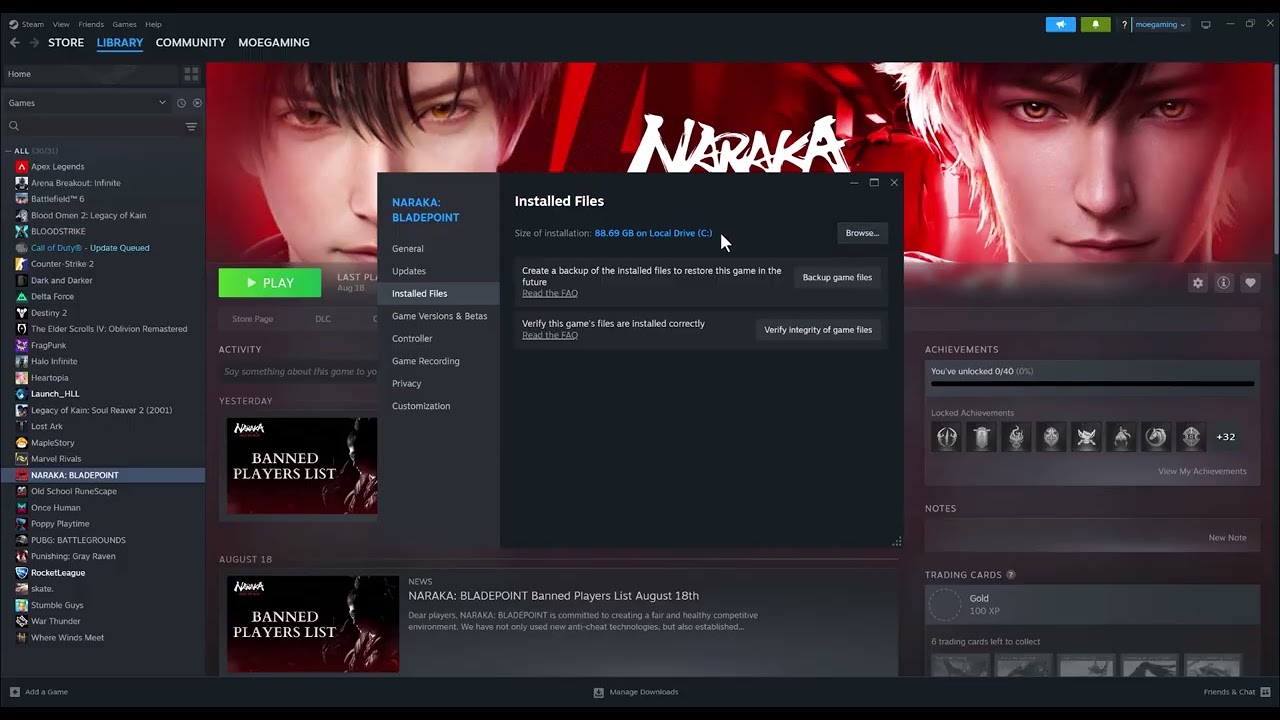Open the Store Page tab link

(x=253, y=319)
